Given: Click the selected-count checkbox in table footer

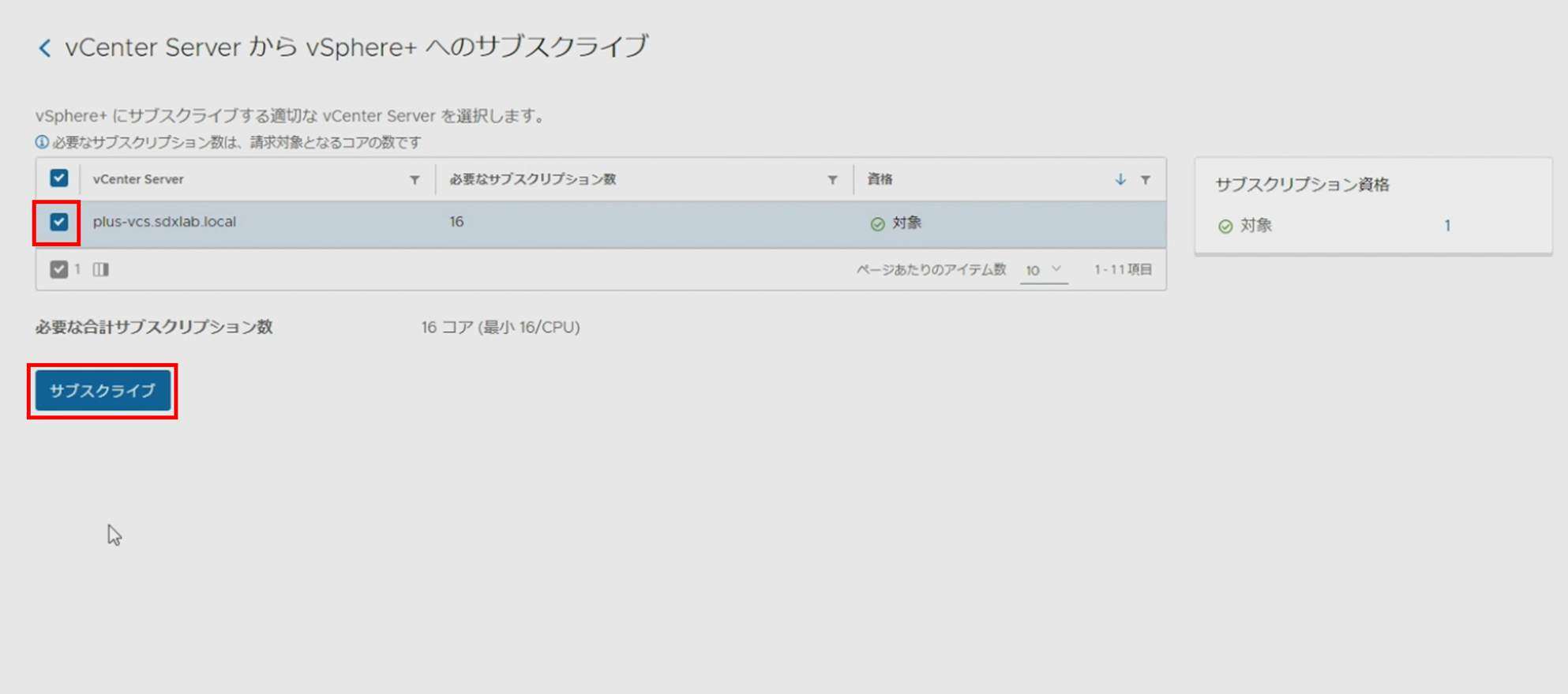Looking at the screenshot, I should [x=59, y=269].
